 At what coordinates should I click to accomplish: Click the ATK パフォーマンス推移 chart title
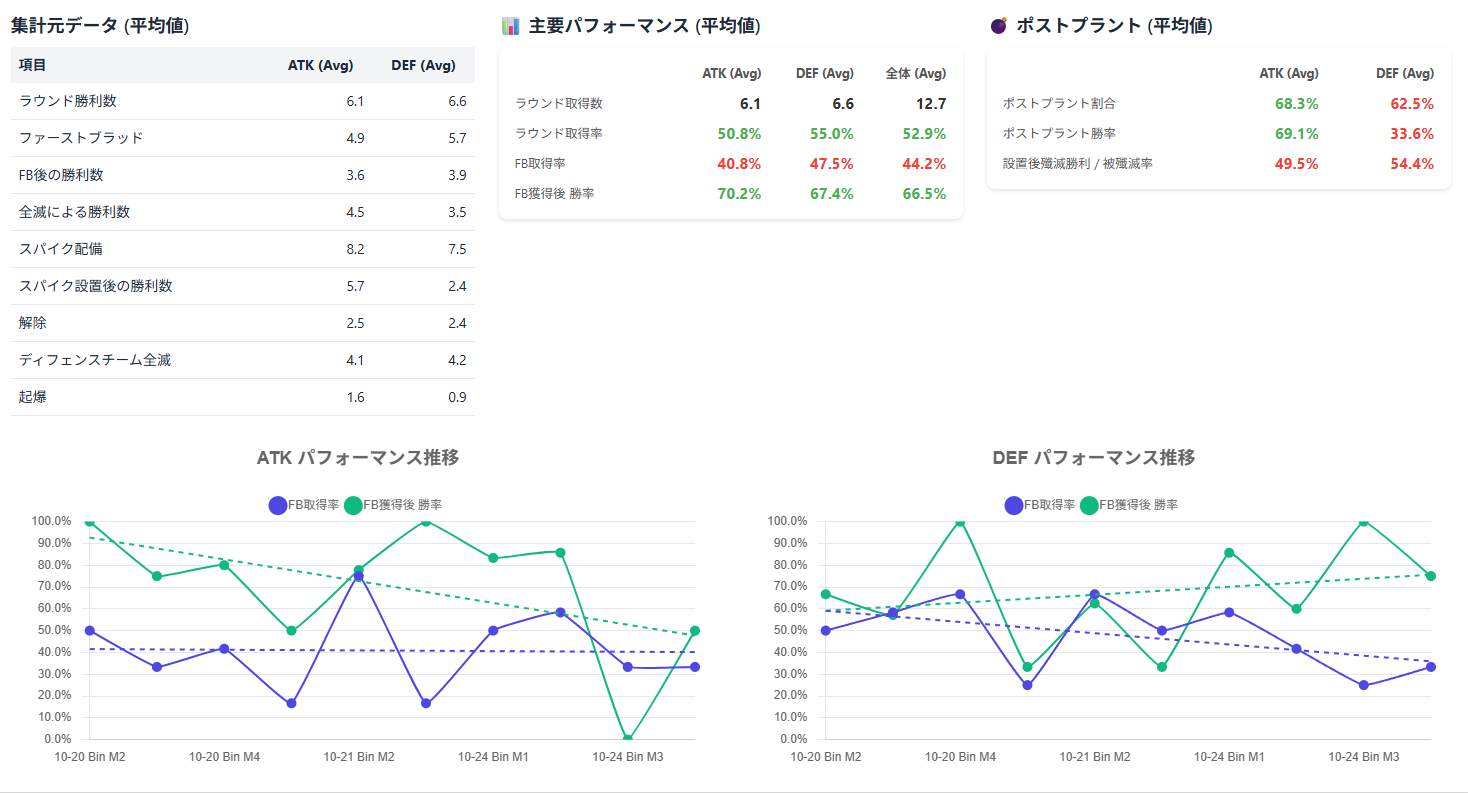point(358,458)
